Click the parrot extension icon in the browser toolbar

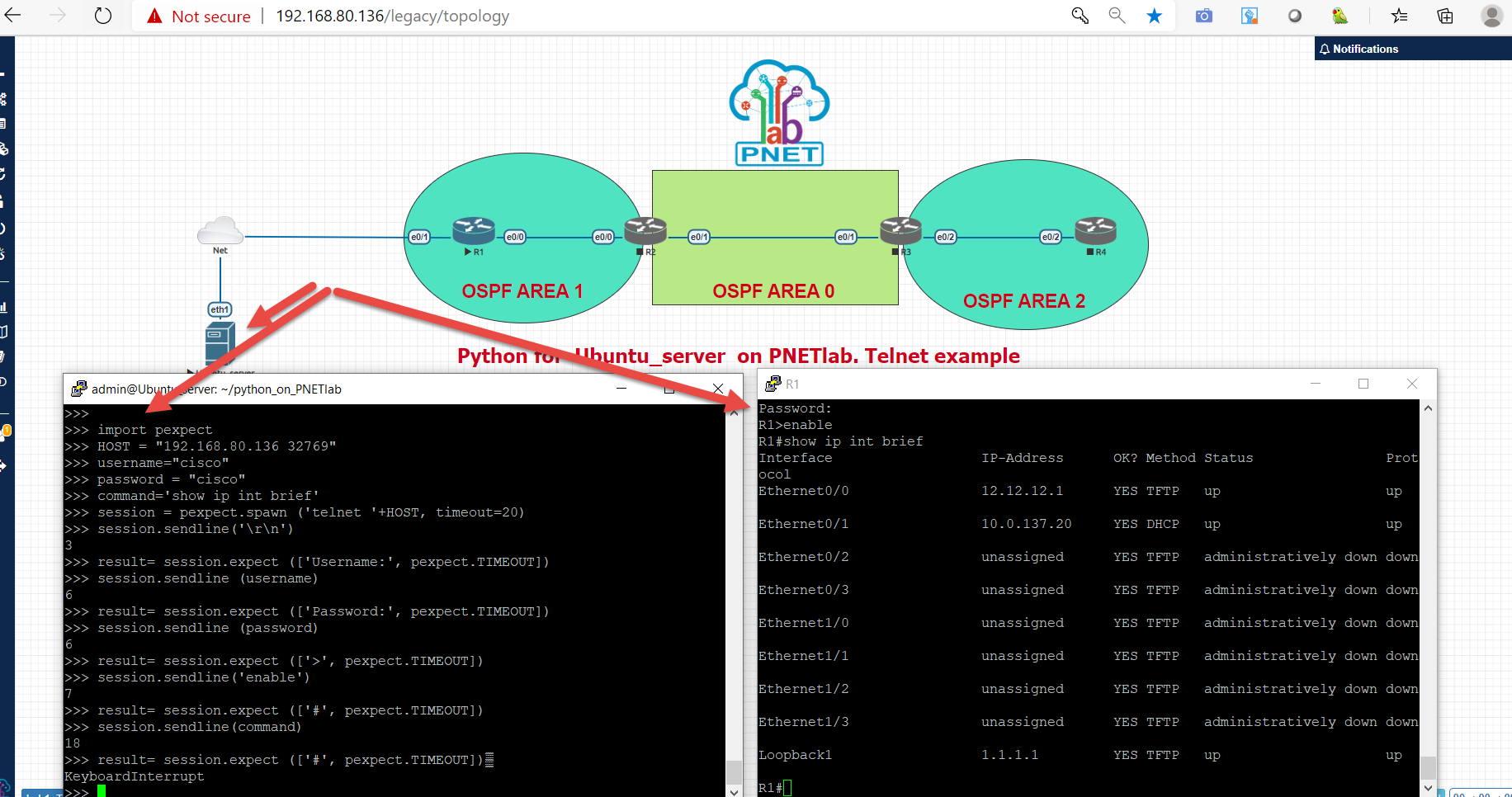click(x=1340, y=16)
